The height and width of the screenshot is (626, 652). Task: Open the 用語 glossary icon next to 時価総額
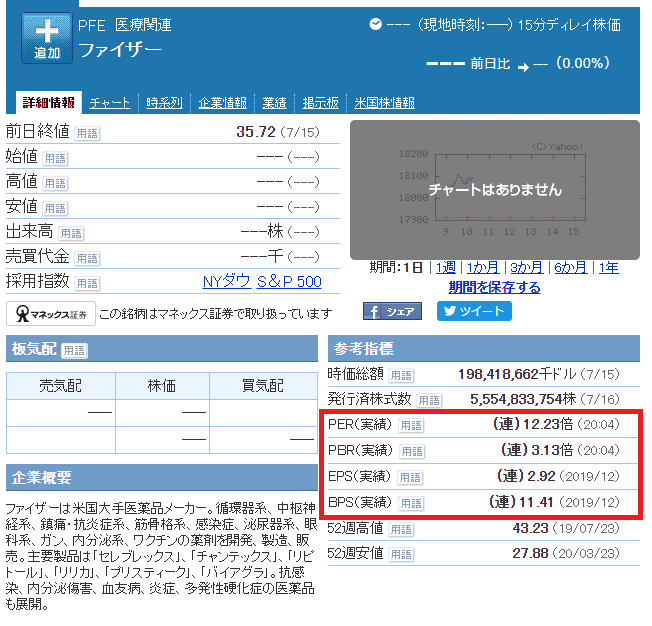coord(401,376)
